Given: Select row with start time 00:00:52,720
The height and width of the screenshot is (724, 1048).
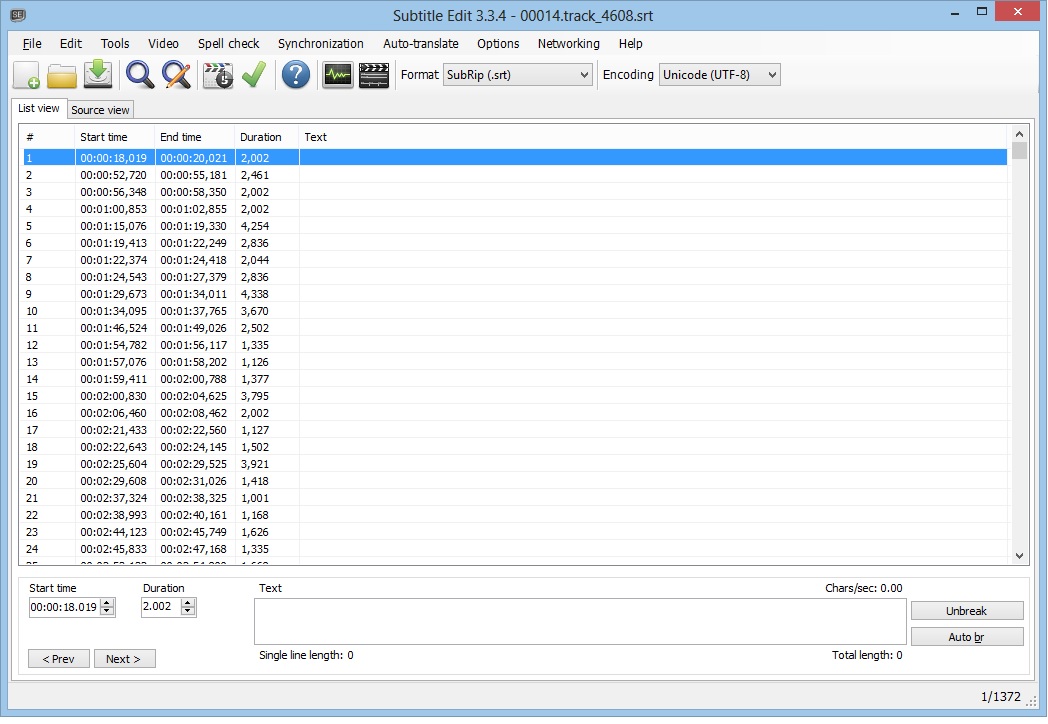Looking at the screenshot, I should coord(515,175).
